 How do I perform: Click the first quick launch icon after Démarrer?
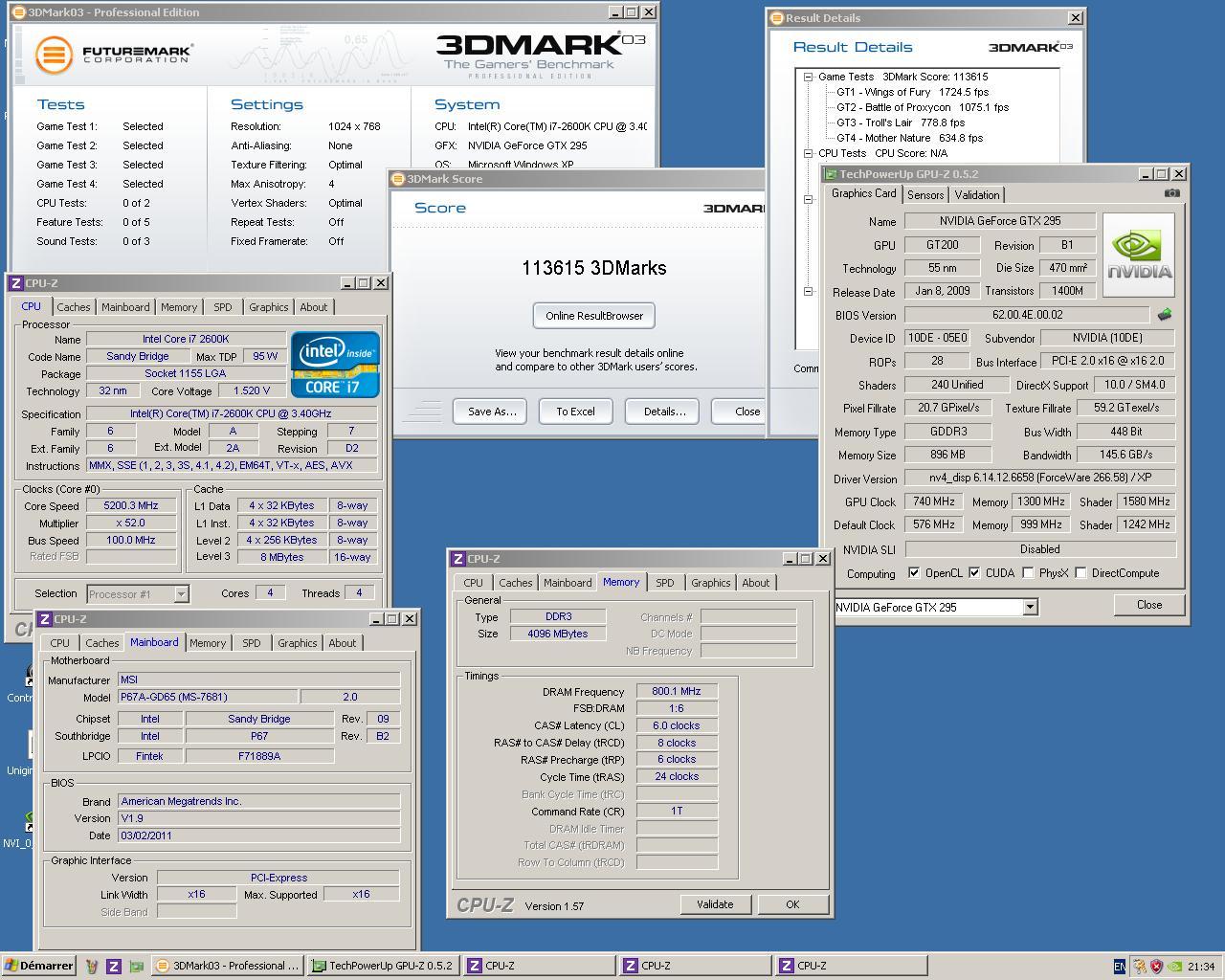[x=92, y=966]
